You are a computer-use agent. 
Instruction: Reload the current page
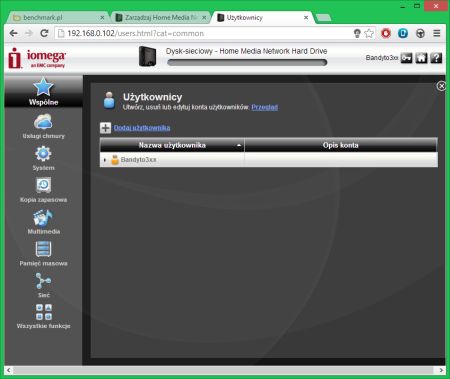44,33
